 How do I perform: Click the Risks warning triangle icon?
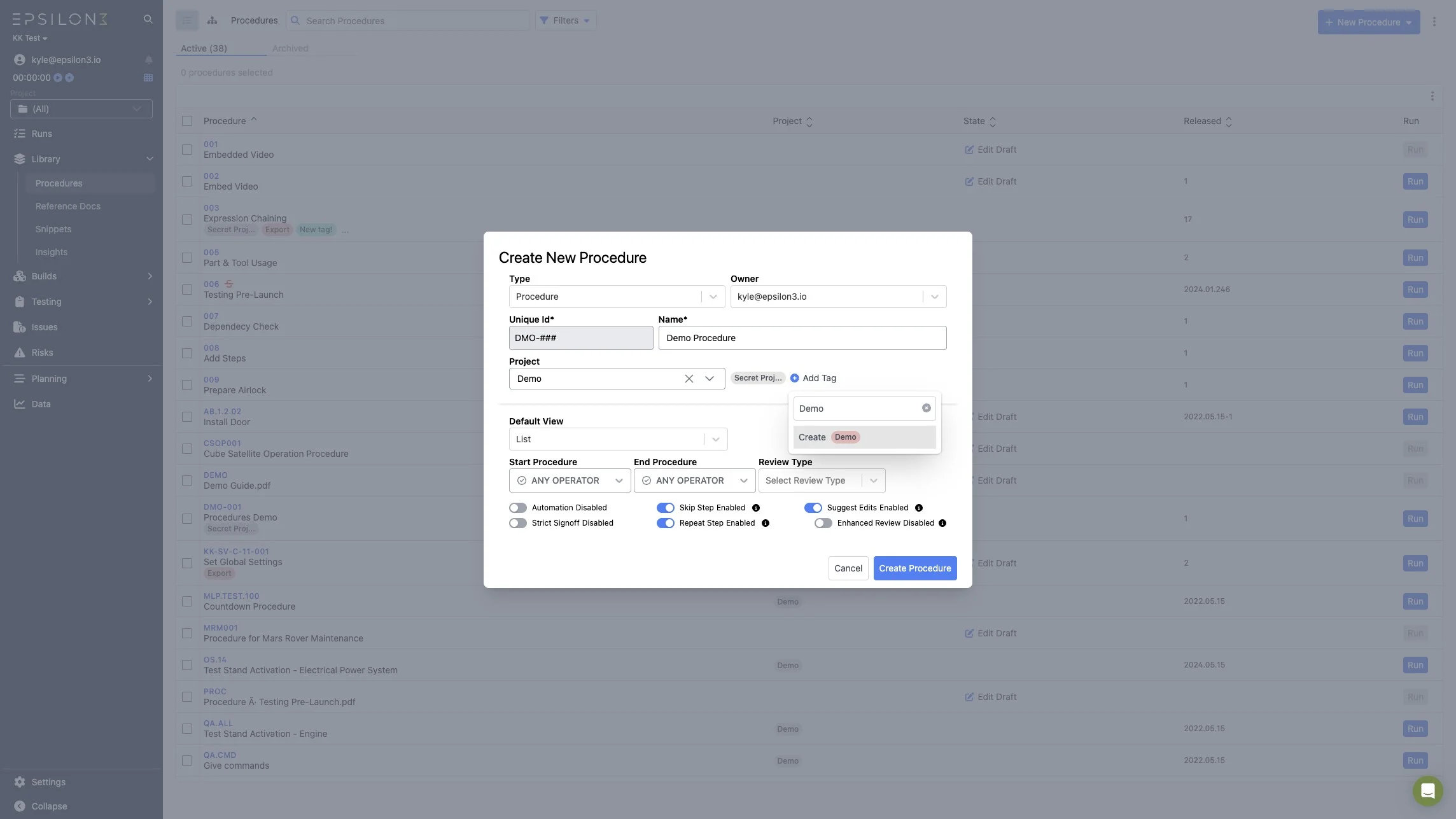pos(20,353)
